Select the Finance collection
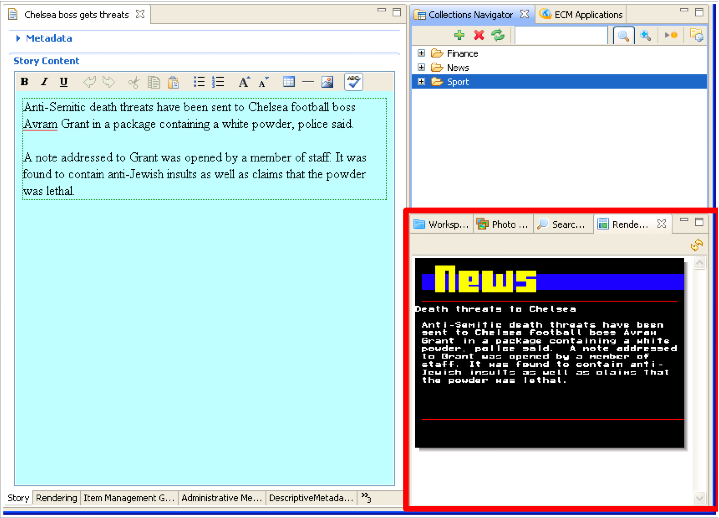 462,54
